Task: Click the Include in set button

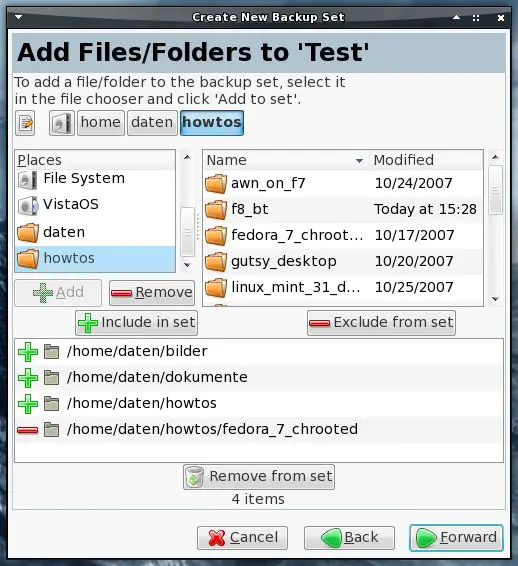Action: pos(136,323)
